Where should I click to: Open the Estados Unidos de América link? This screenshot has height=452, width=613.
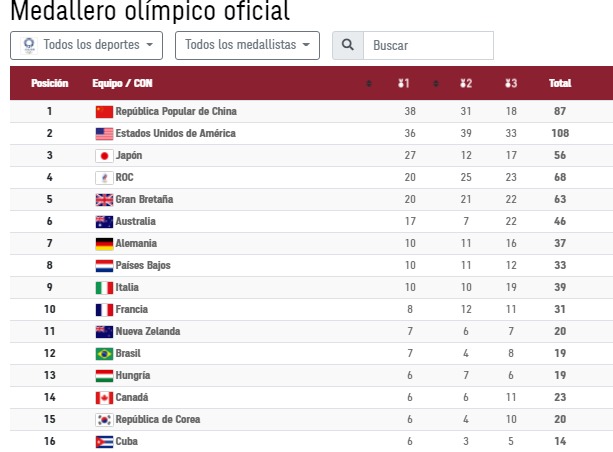click(176, 133)
